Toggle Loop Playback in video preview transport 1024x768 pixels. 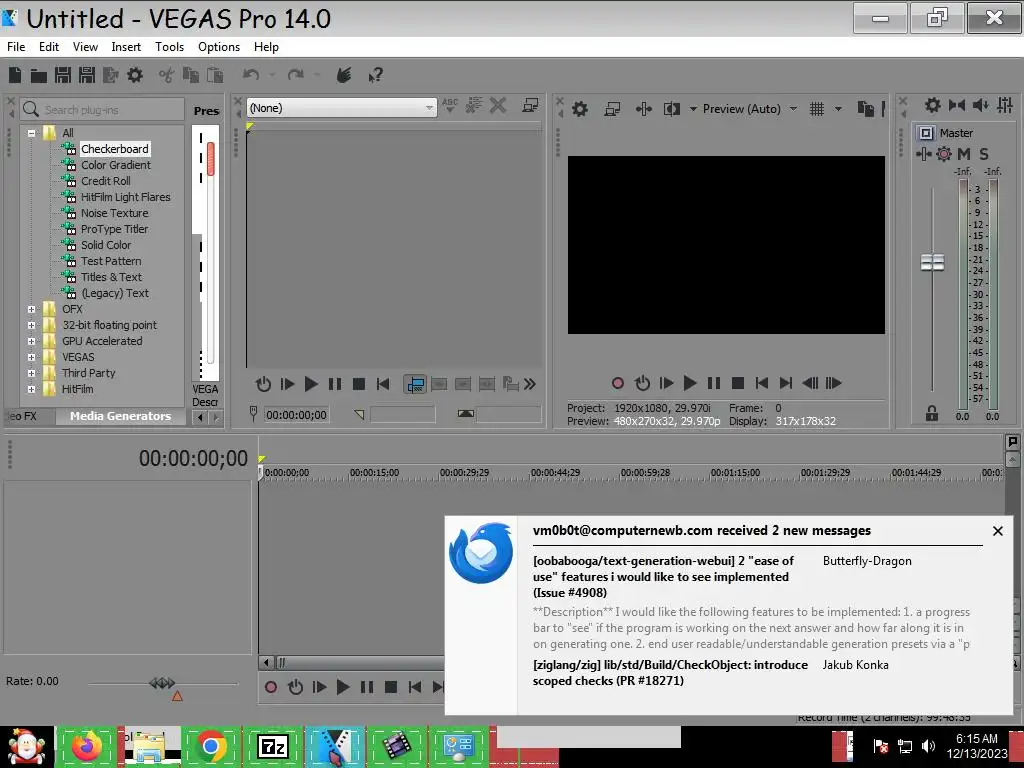pyautogui.click(x=642, y=383)
